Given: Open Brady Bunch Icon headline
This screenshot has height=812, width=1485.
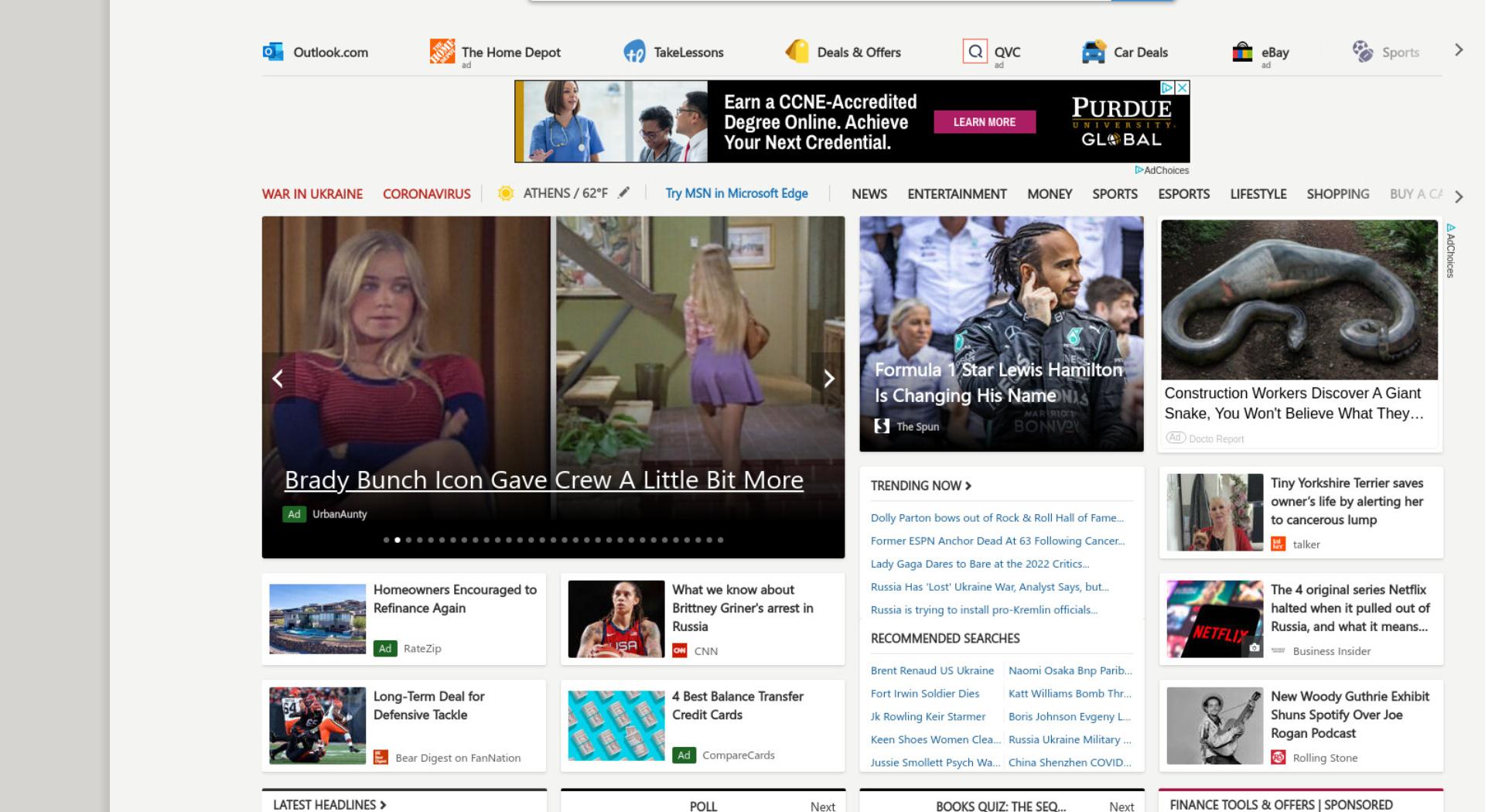Looking at the screenshot, I should [544, 480].
